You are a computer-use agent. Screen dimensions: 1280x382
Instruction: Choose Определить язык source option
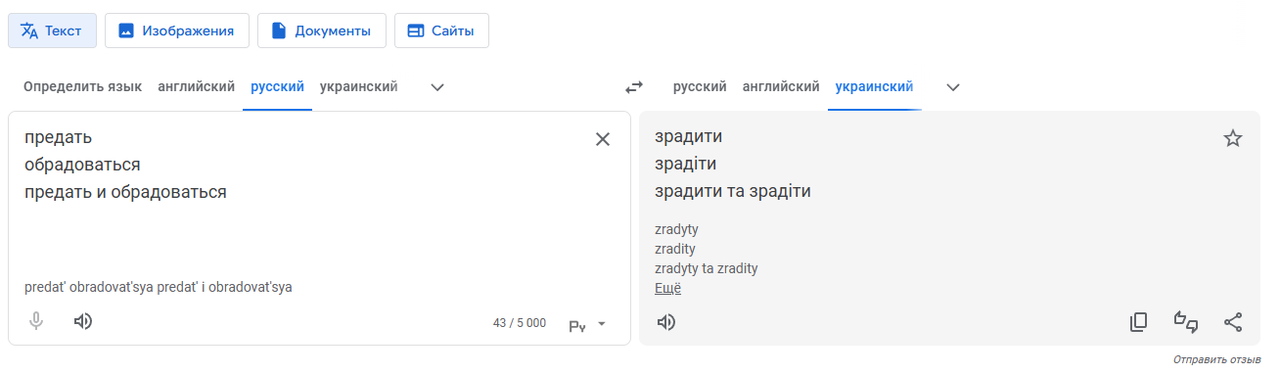click(83, 87)
